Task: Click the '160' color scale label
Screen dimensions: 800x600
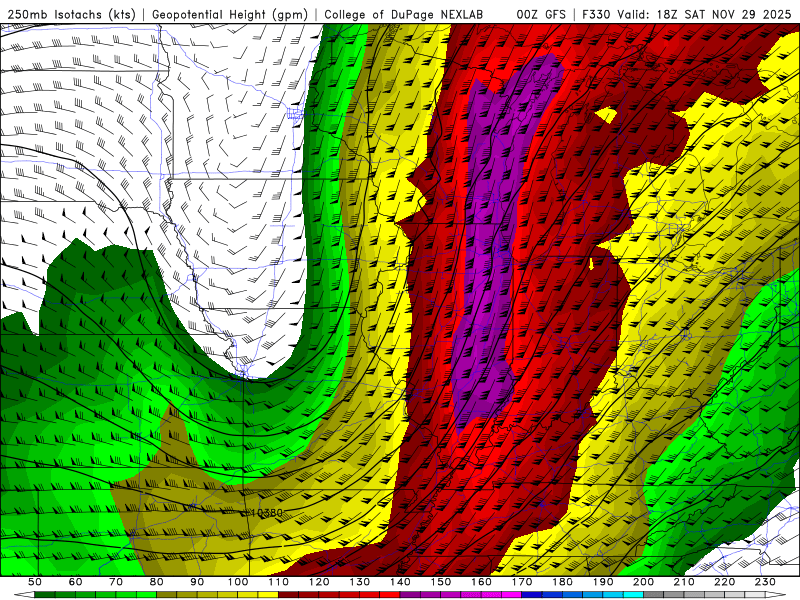Action: tap(481, 582)
